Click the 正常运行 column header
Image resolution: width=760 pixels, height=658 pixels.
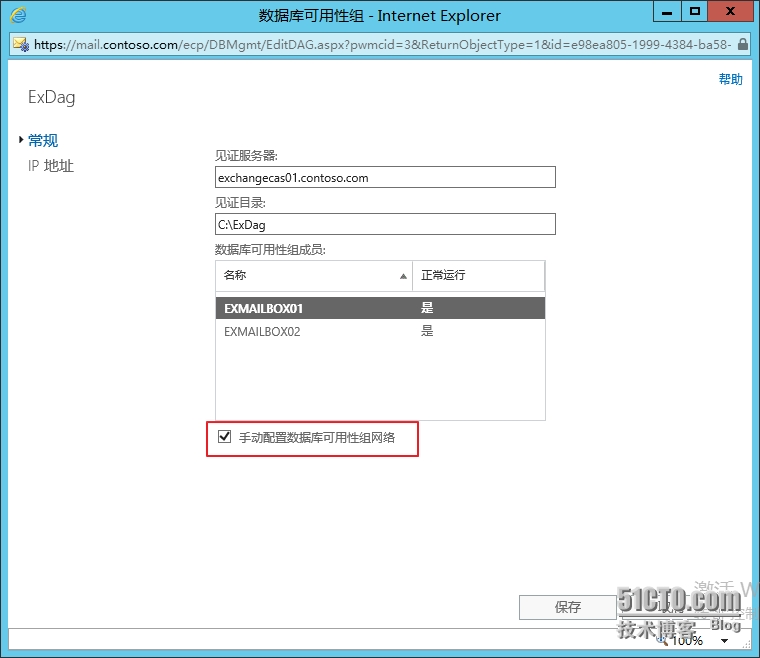(x=477, y=275)
